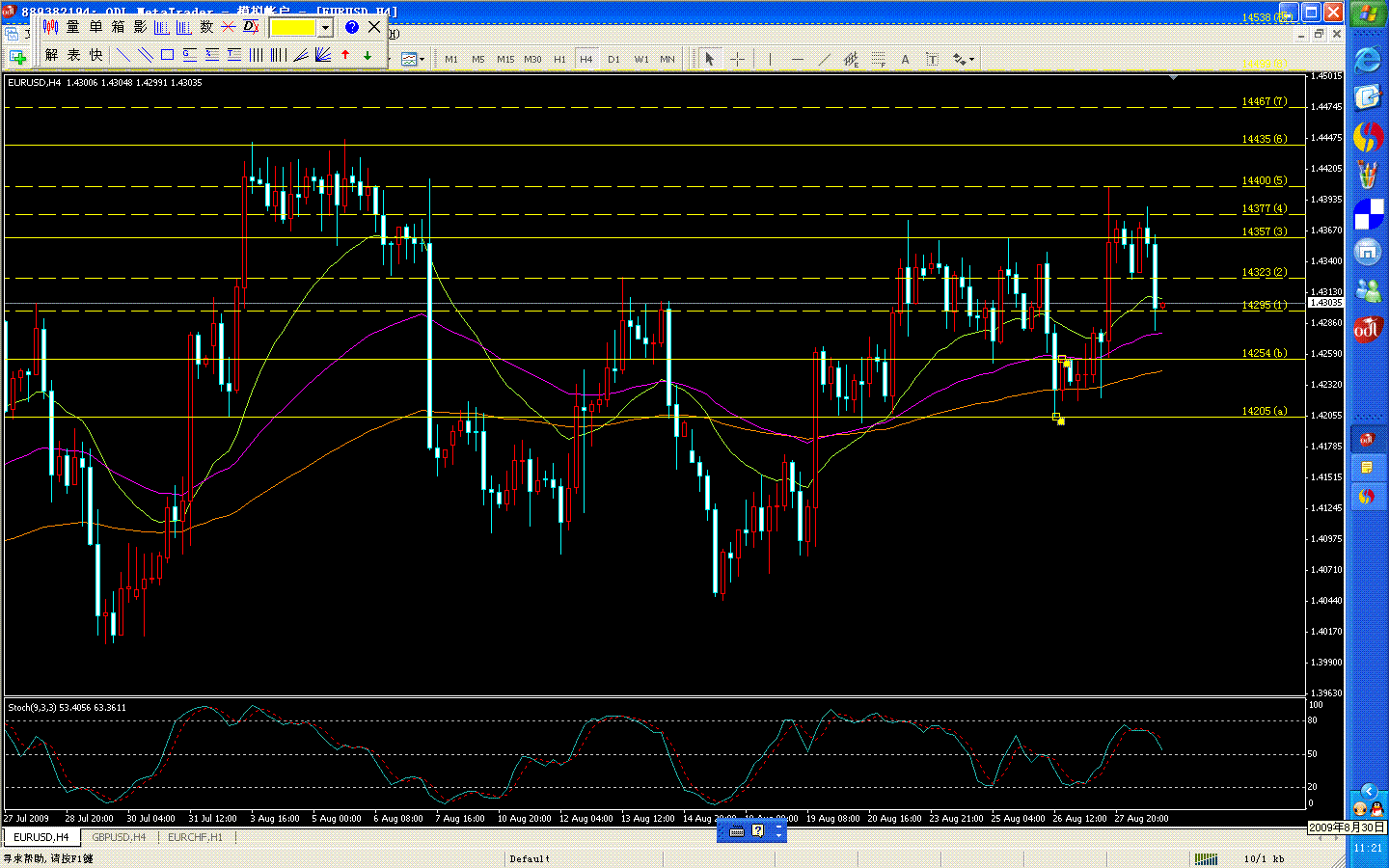Click the 快 button in floating toolbar
The height and width of the screenshot is (868, 1389).
96,55
